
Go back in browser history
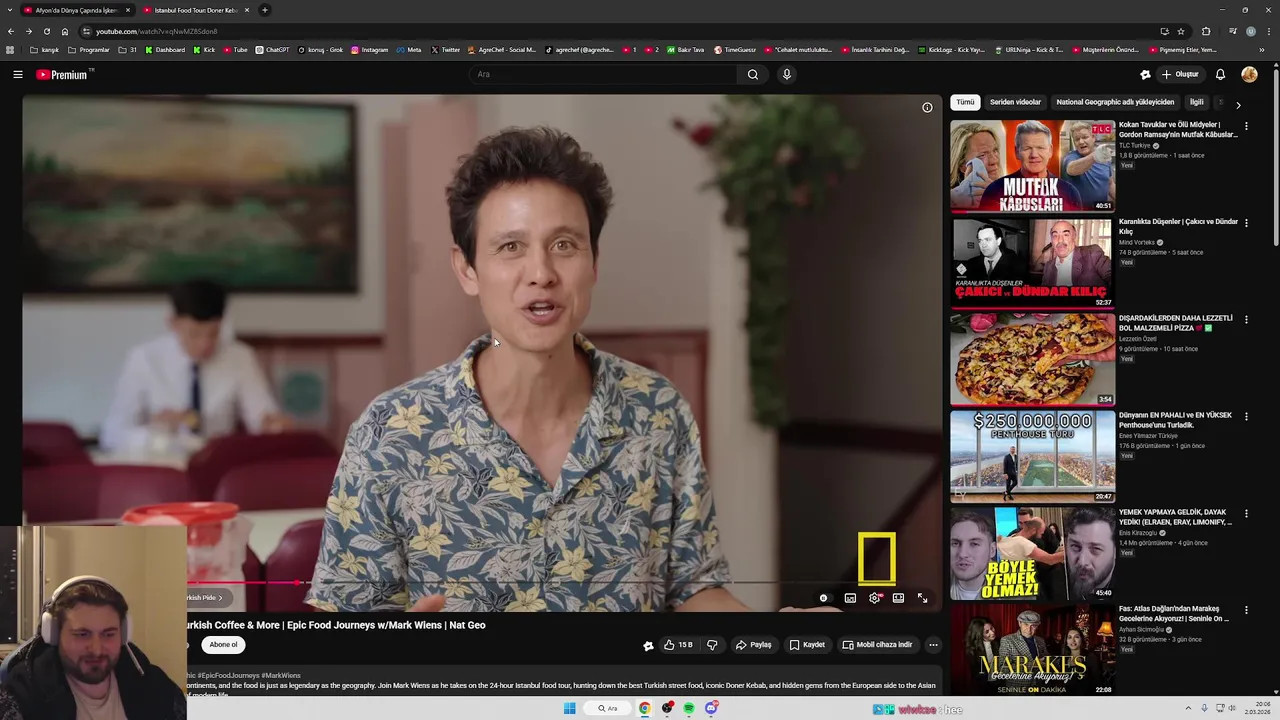pyautogui.click(x=11, y=31)
